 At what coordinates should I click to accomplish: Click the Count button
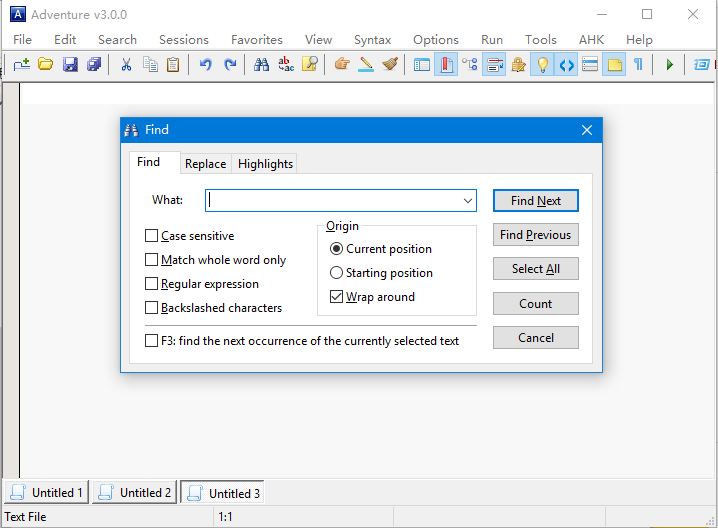(536, 304)
